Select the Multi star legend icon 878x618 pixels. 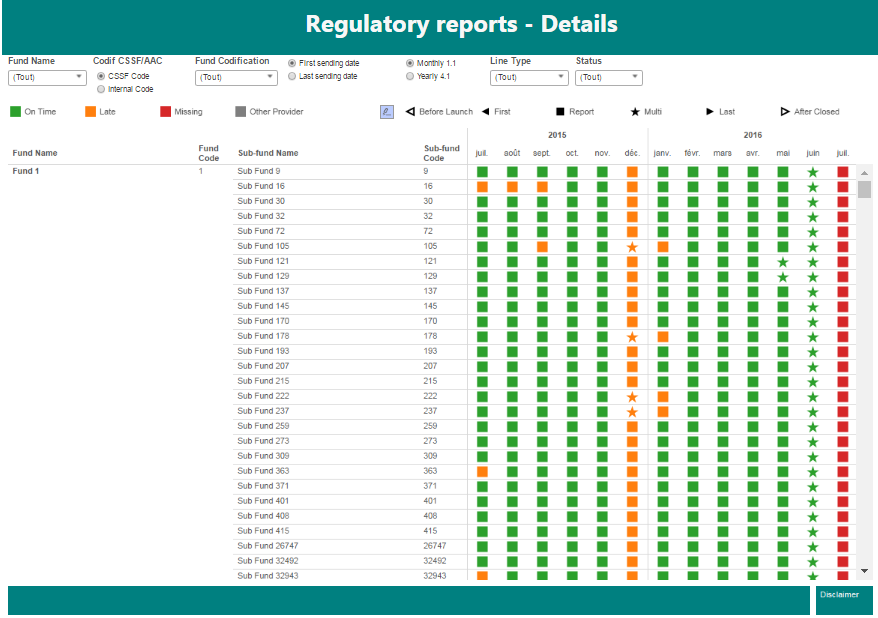635,112
